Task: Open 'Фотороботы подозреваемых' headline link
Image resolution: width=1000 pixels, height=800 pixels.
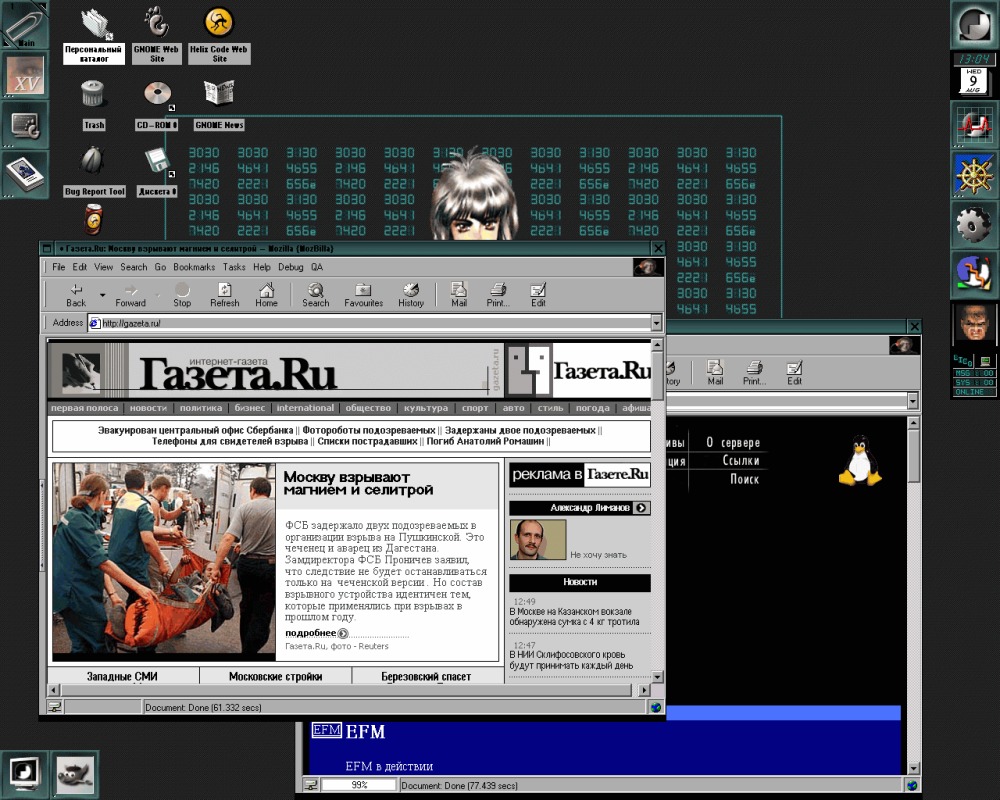Action: click(369, 430)
